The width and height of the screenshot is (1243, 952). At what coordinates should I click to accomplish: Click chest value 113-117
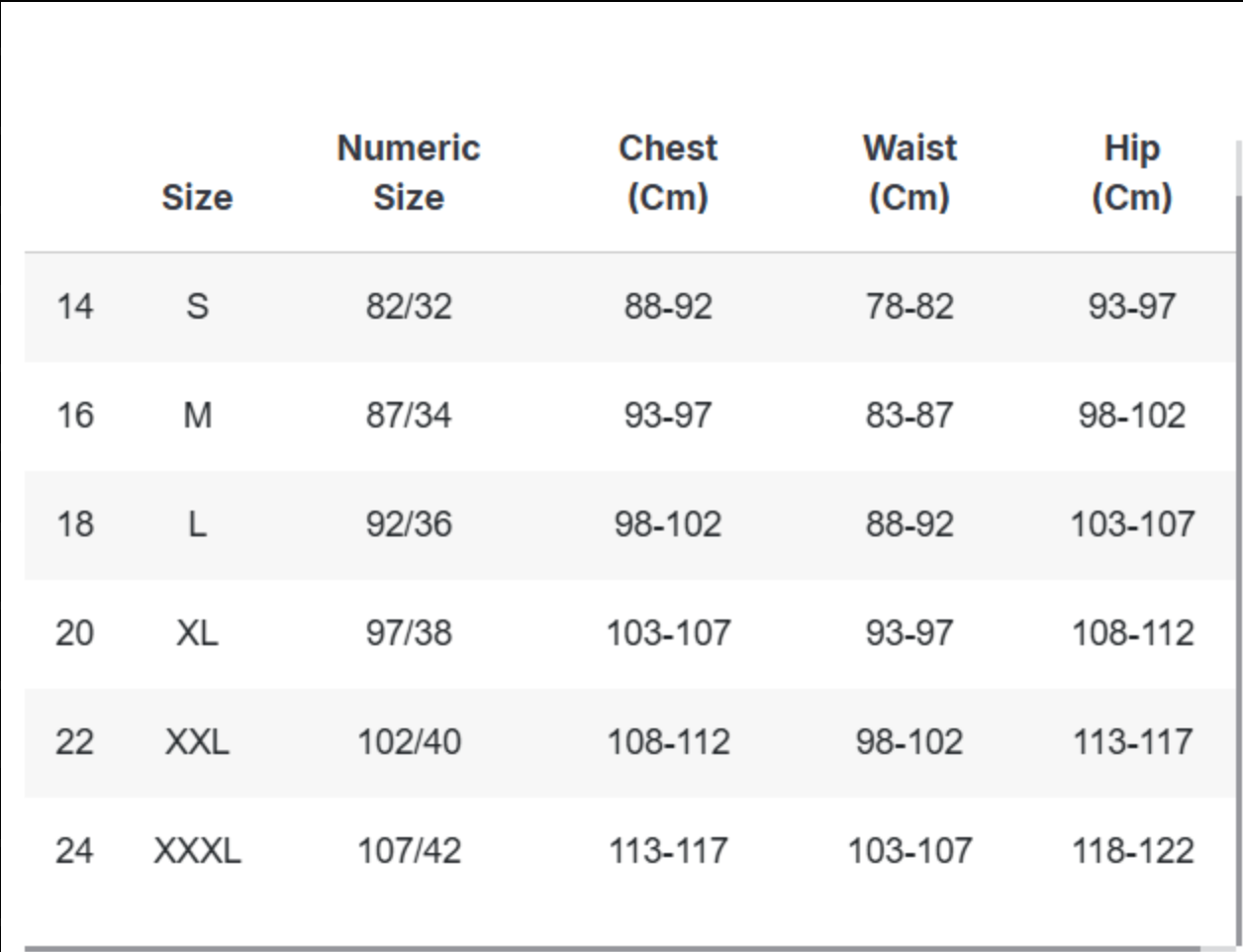click(x=668, y=850)
